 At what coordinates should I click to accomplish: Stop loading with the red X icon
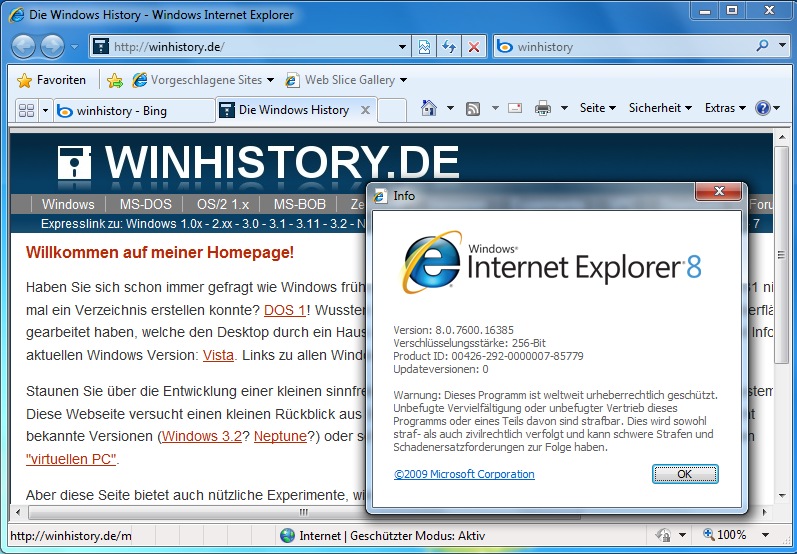tap(474, 47)
